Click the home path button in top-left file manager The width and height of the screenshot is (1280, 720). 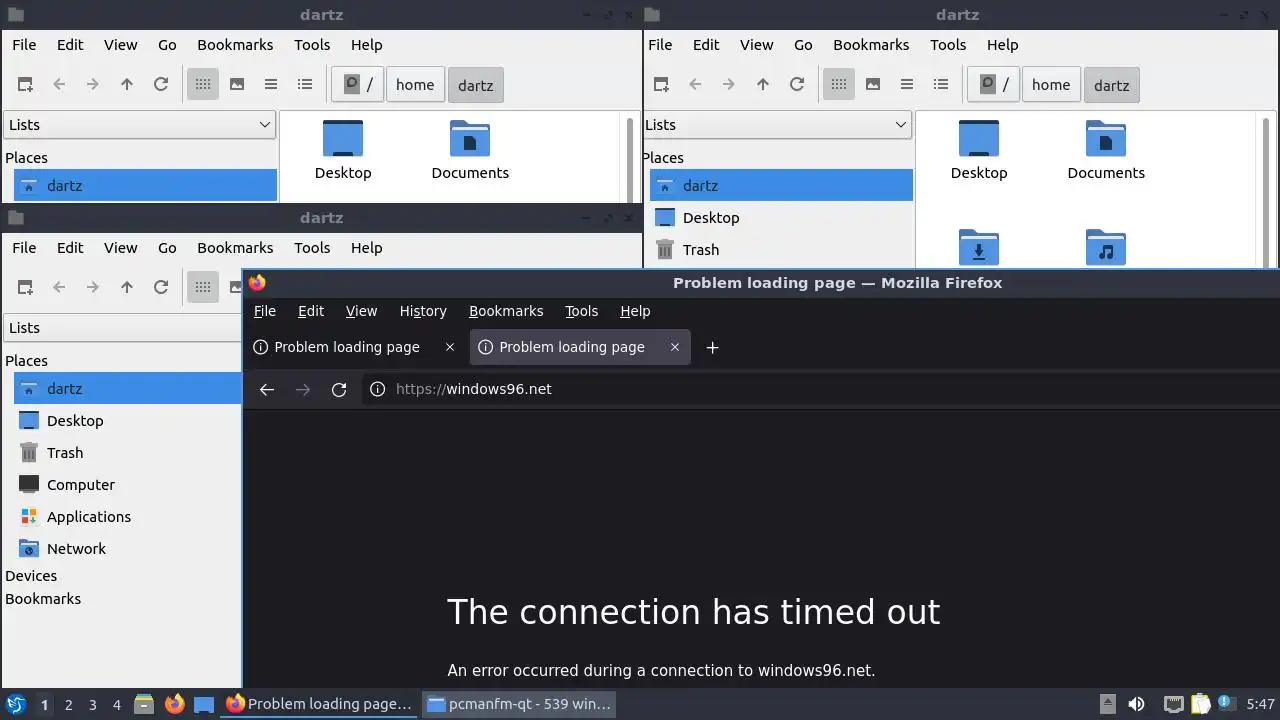[x=415, y=85]
